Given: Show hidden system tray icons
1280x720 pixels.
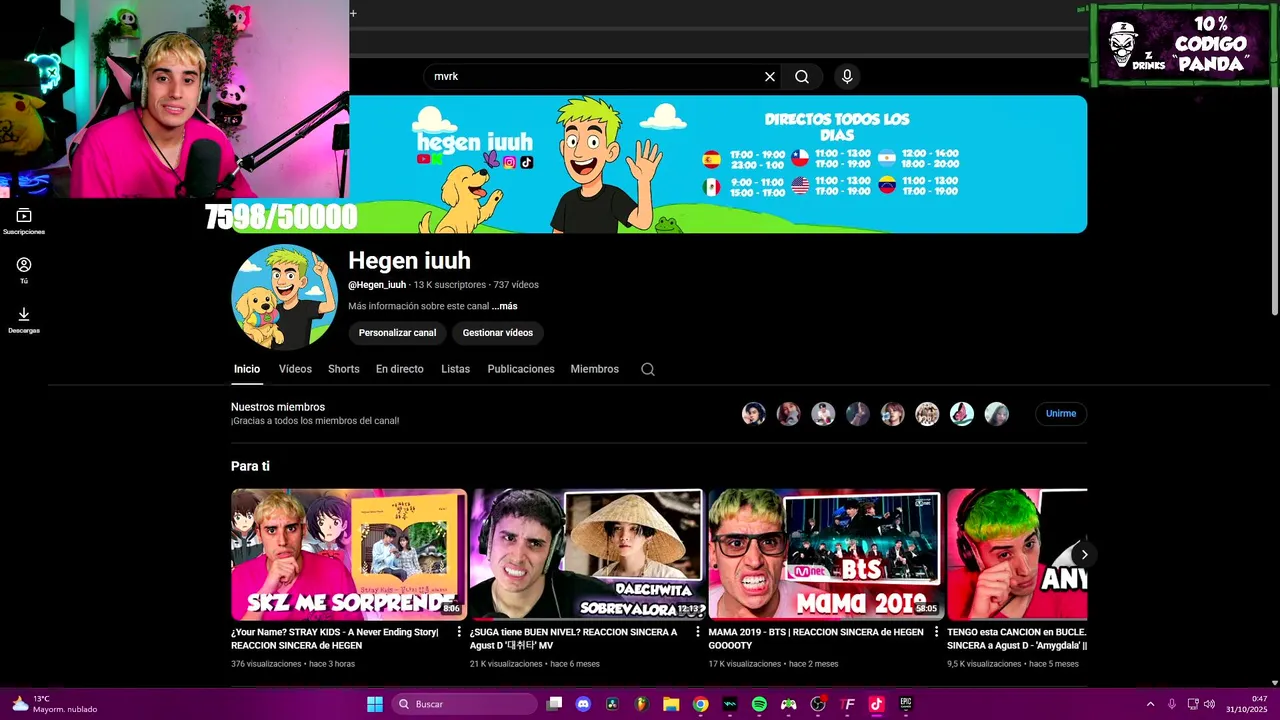Looking at the screenshot, I should point(1150,704).
